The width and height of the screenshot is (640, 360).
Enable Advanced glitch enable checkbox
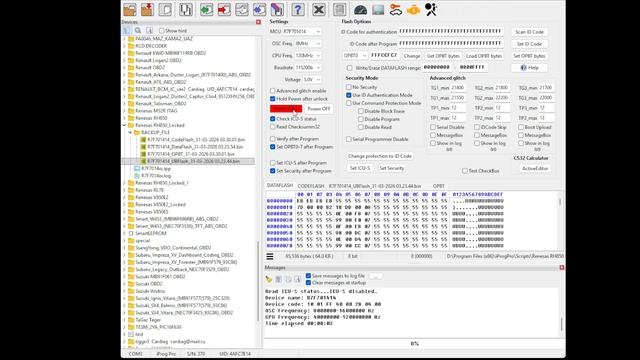coord(273,91)
